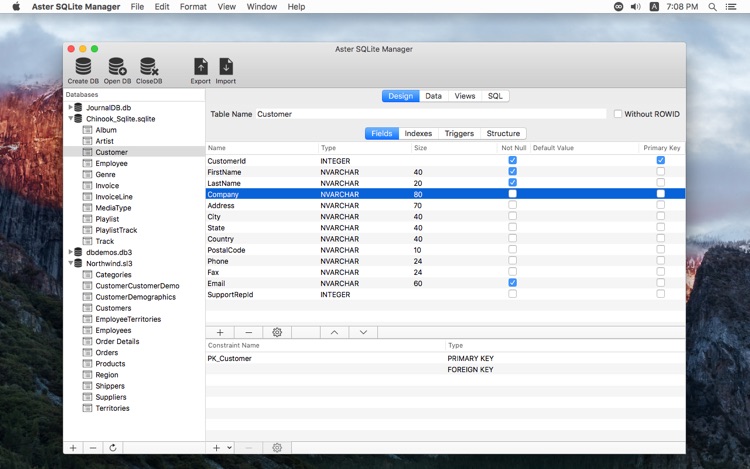Move field up with the up arrow

click(x=334, y=332)
